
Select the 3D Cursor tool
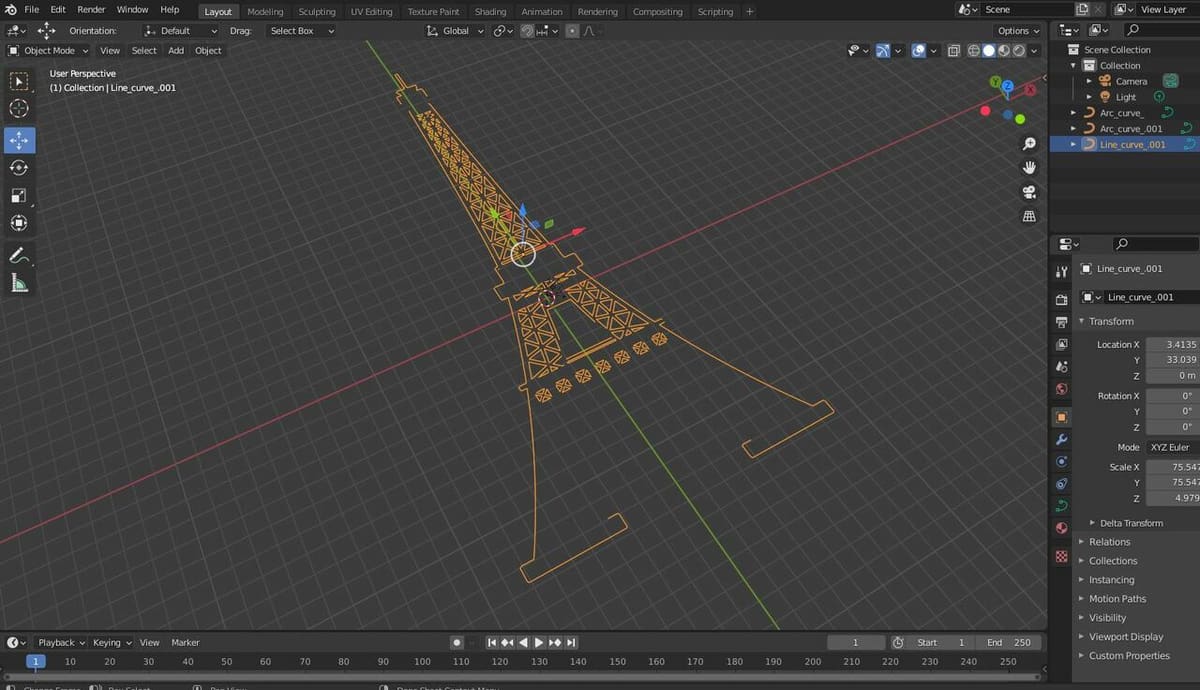pos(19,109)
